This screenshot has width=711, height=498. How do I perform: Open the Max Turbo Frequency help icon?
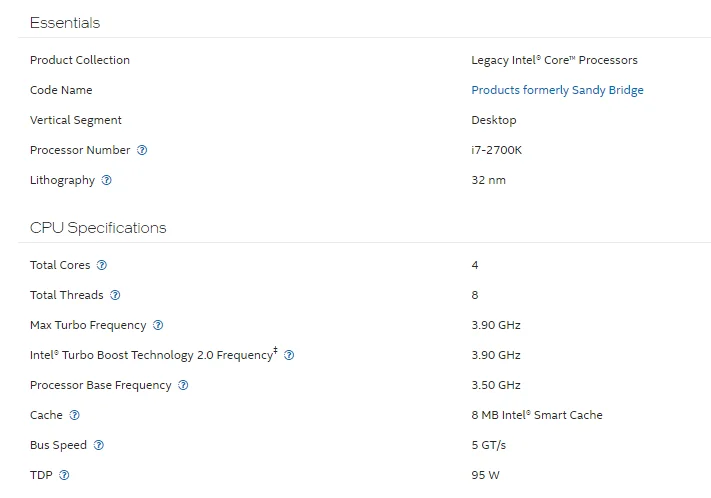point(158,325)
